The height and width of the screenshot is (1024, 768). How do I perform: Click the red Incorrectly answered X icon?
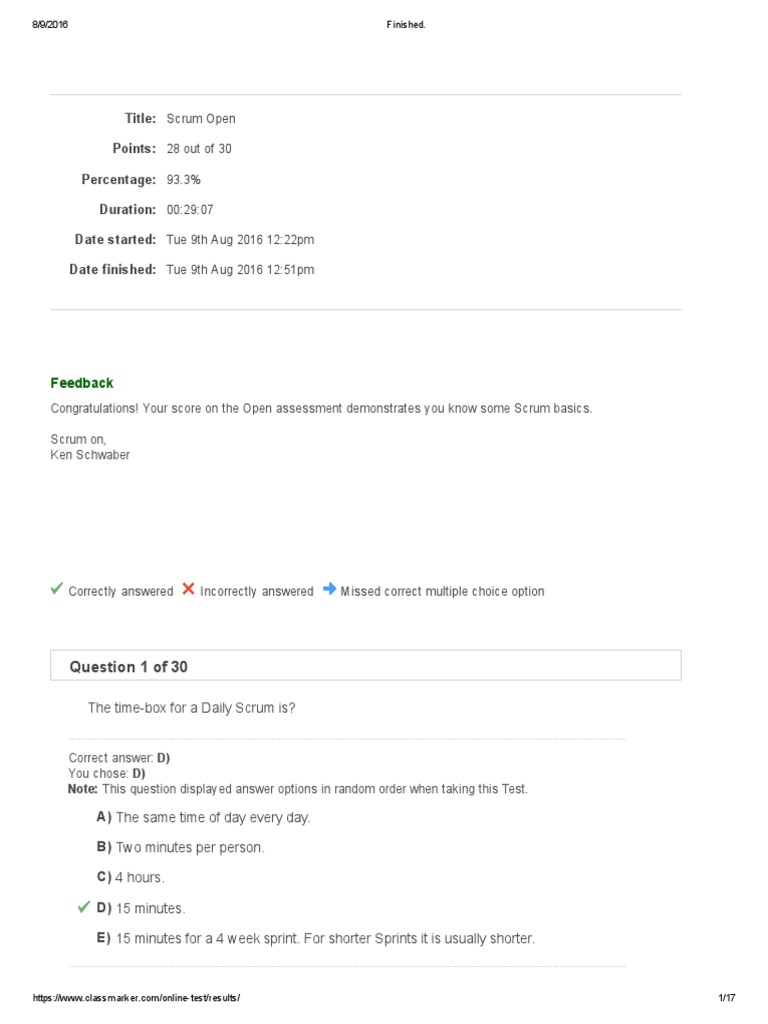188,590
